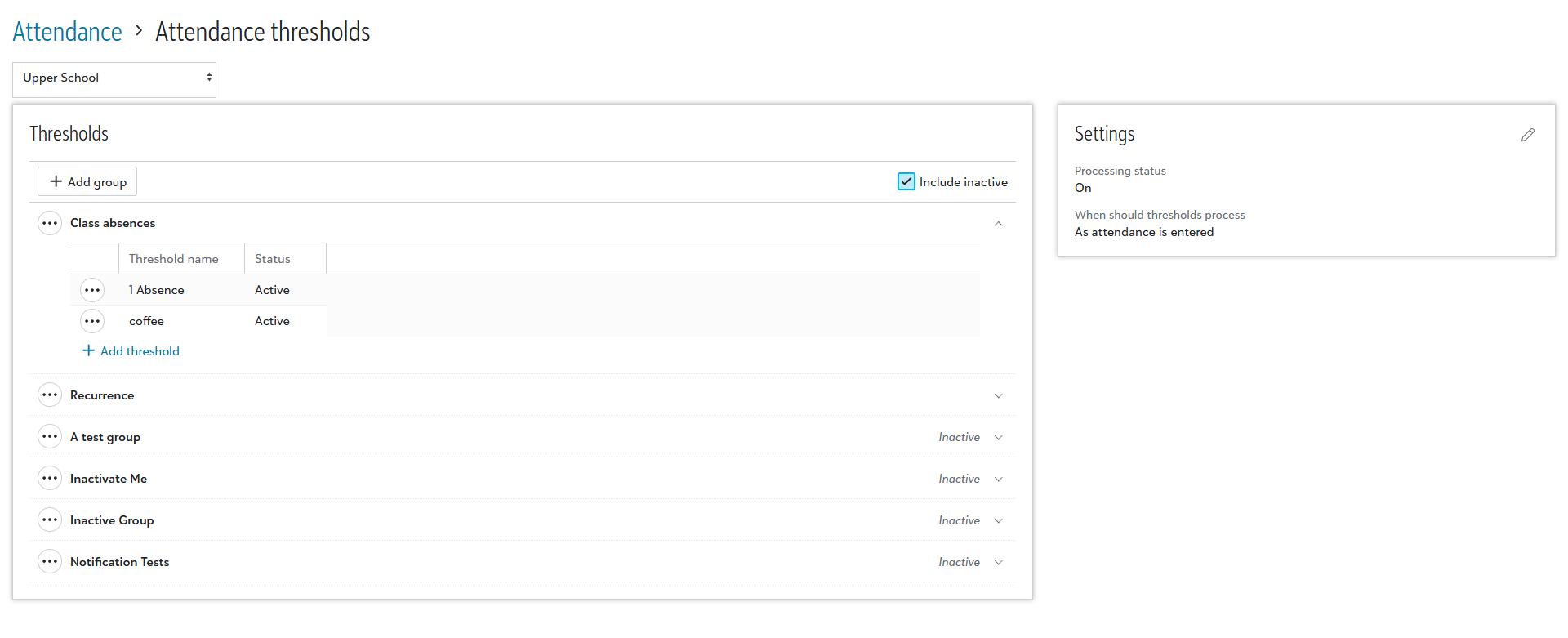Viewport: 1568px width, 638px height.
Task: Expand the Inactivate Me chevron
Action: click(x=998, y=479)
